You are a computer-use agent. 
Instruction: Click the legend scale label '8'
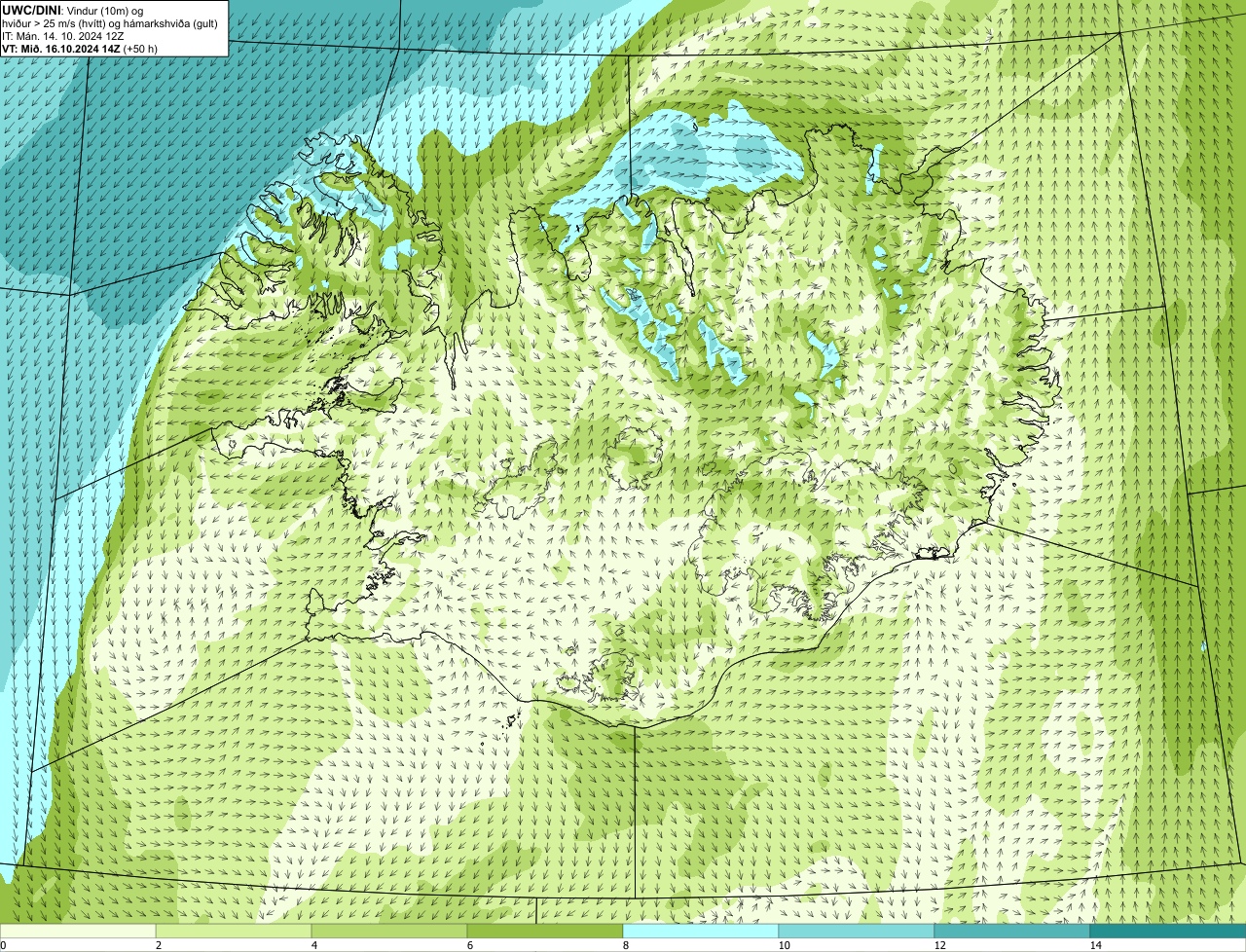click(x=625, y=945)
